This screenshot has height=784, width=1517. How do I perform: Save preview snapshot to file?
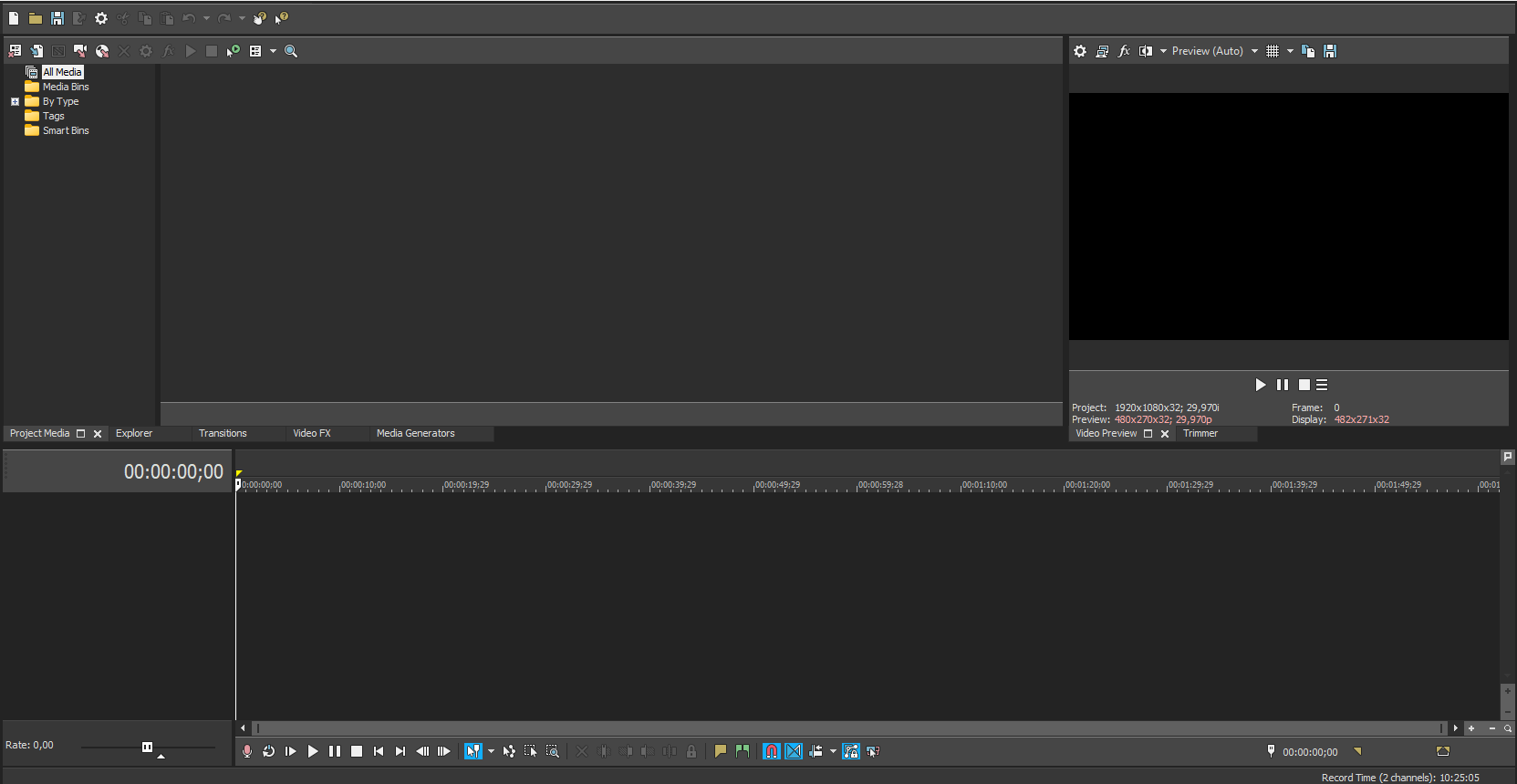point(1330,51)
